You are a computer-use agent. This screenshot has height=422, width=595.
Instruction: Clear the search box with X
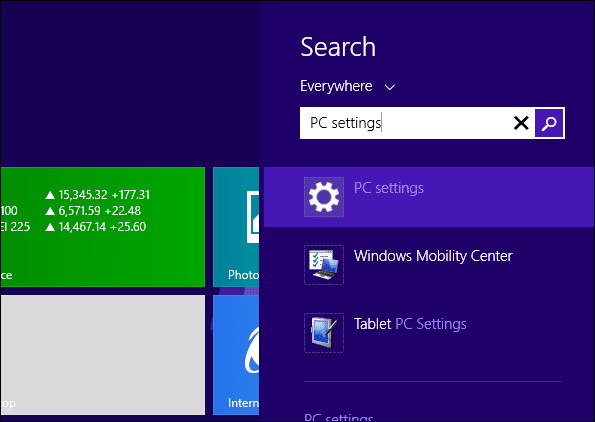(521, 123)
